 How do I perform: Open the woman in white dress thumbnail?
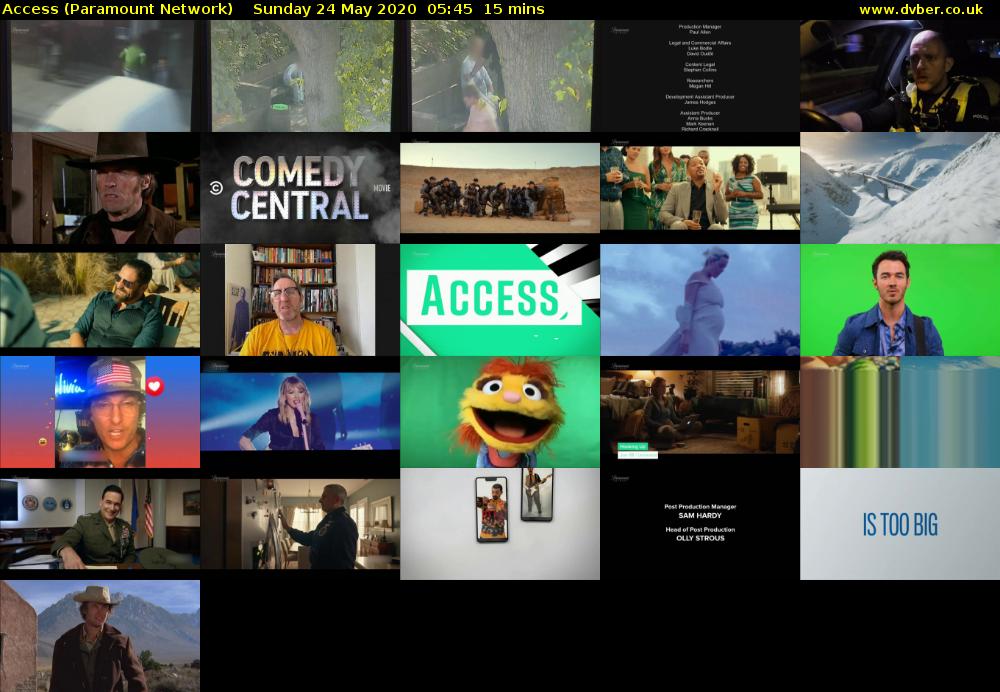click(x=700, y=300)
